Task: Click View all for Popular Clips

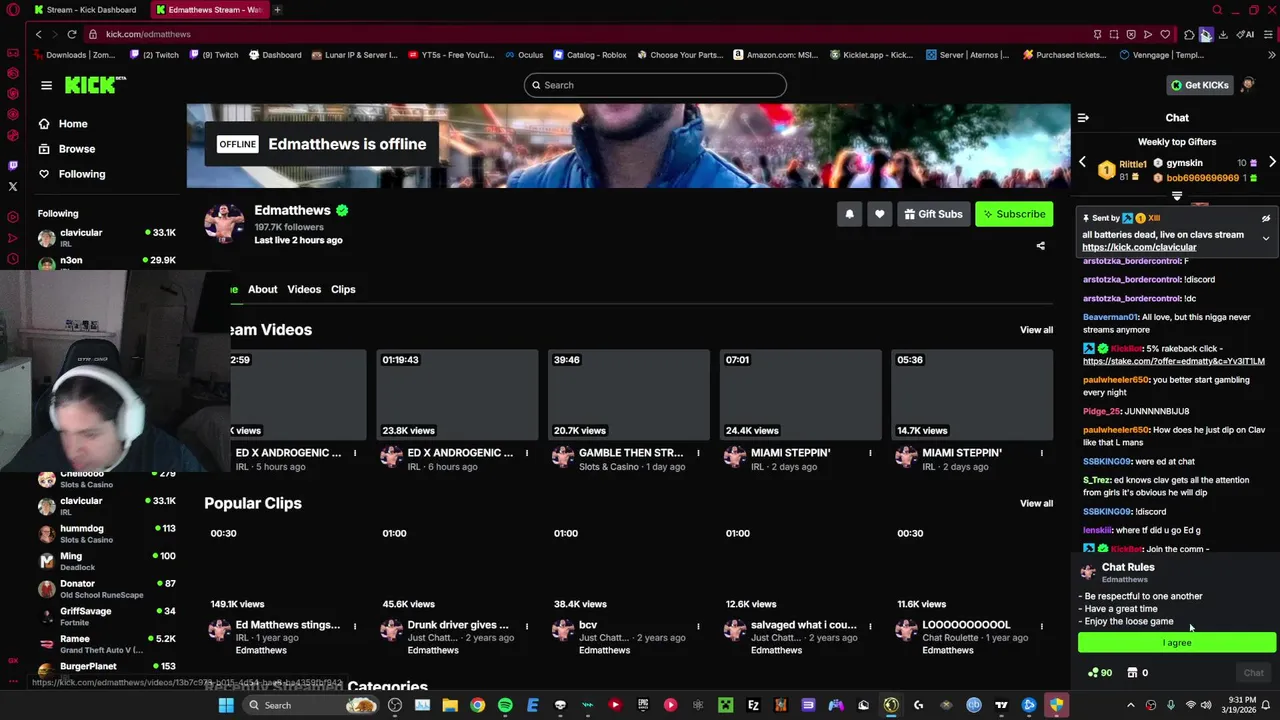Action: (x=1036, y=503)
